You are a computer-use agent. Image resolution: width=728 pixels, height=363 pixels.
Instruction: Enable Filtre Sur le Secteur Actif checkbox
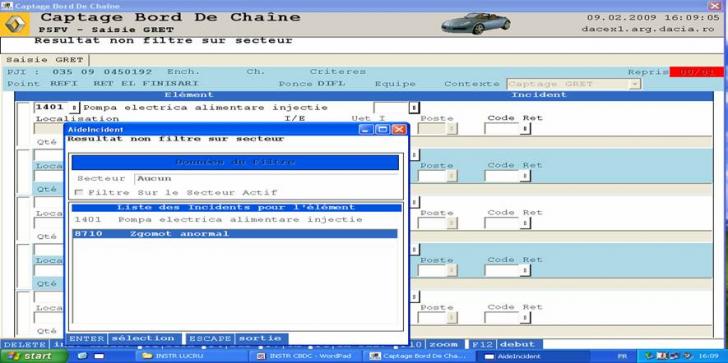click(x=79, y=192)
